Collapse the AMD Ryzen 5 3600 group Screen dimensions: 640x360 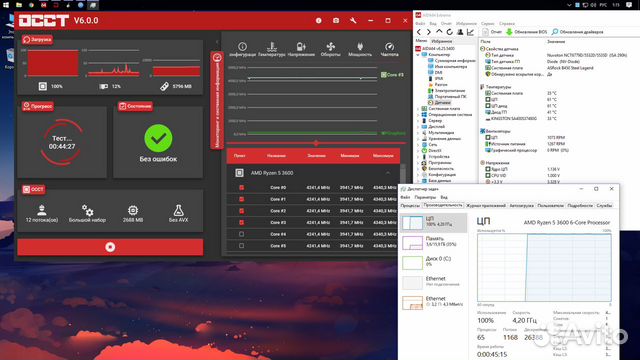click(x=388, y=173)
